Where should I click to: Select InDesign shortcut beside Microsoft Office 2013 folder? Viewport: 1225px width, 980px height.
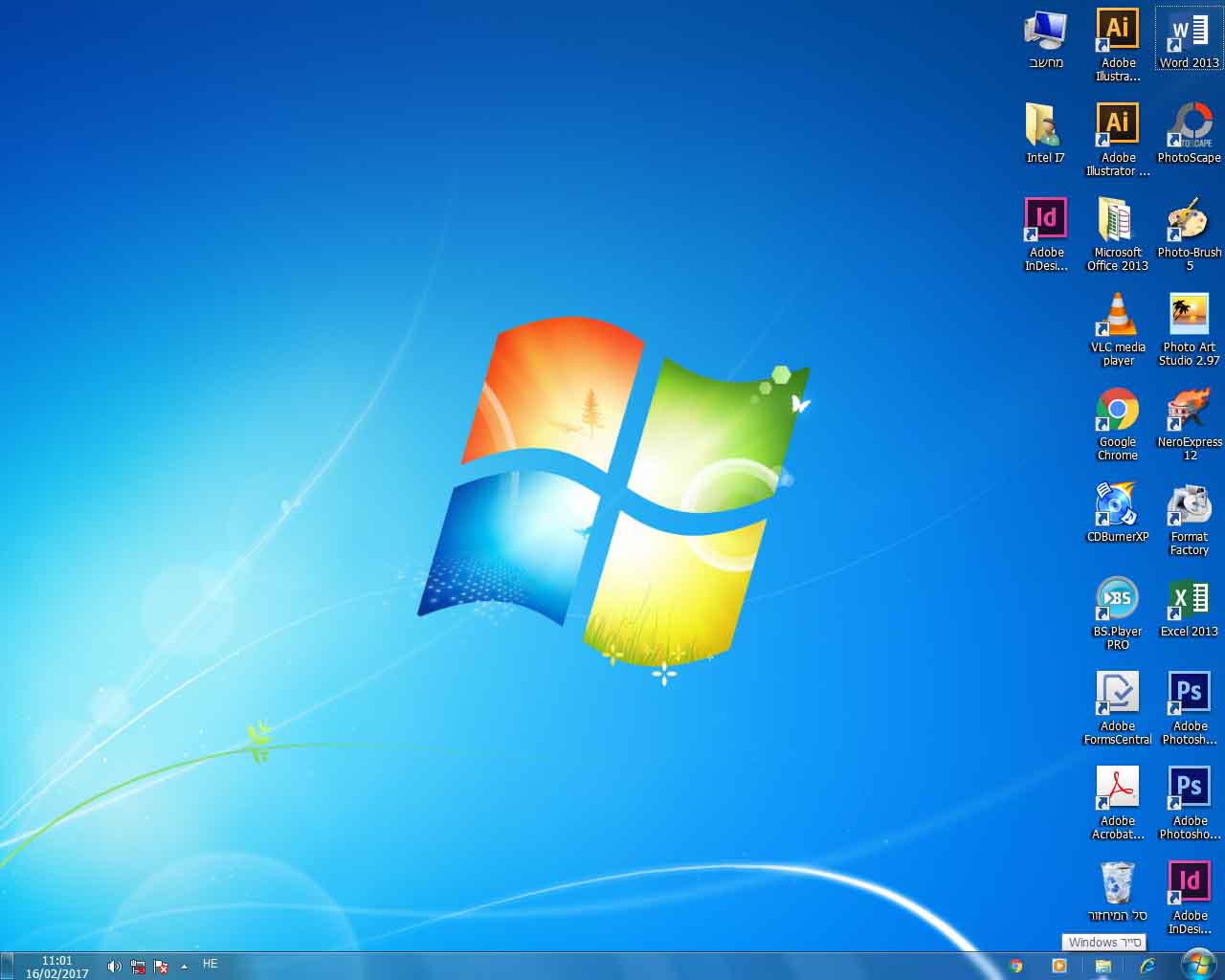click(x=1045, y=235)
